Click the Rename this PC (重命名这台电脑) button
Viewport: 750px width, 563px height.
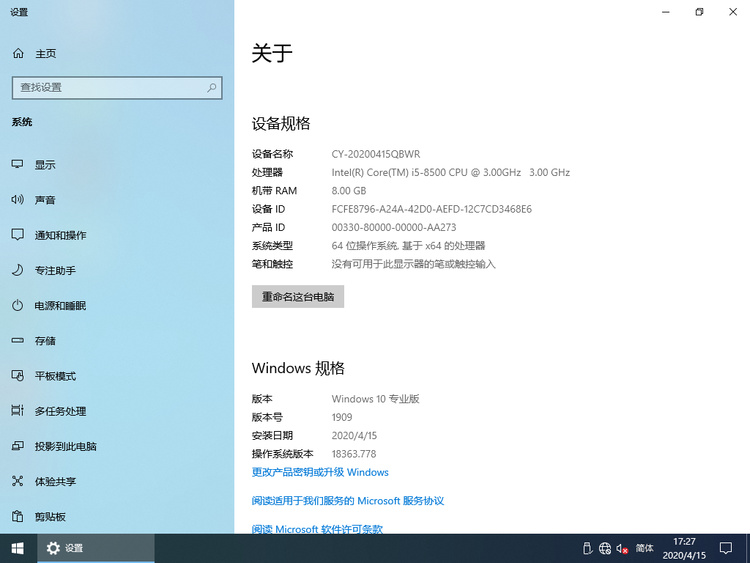click(298, 297)
